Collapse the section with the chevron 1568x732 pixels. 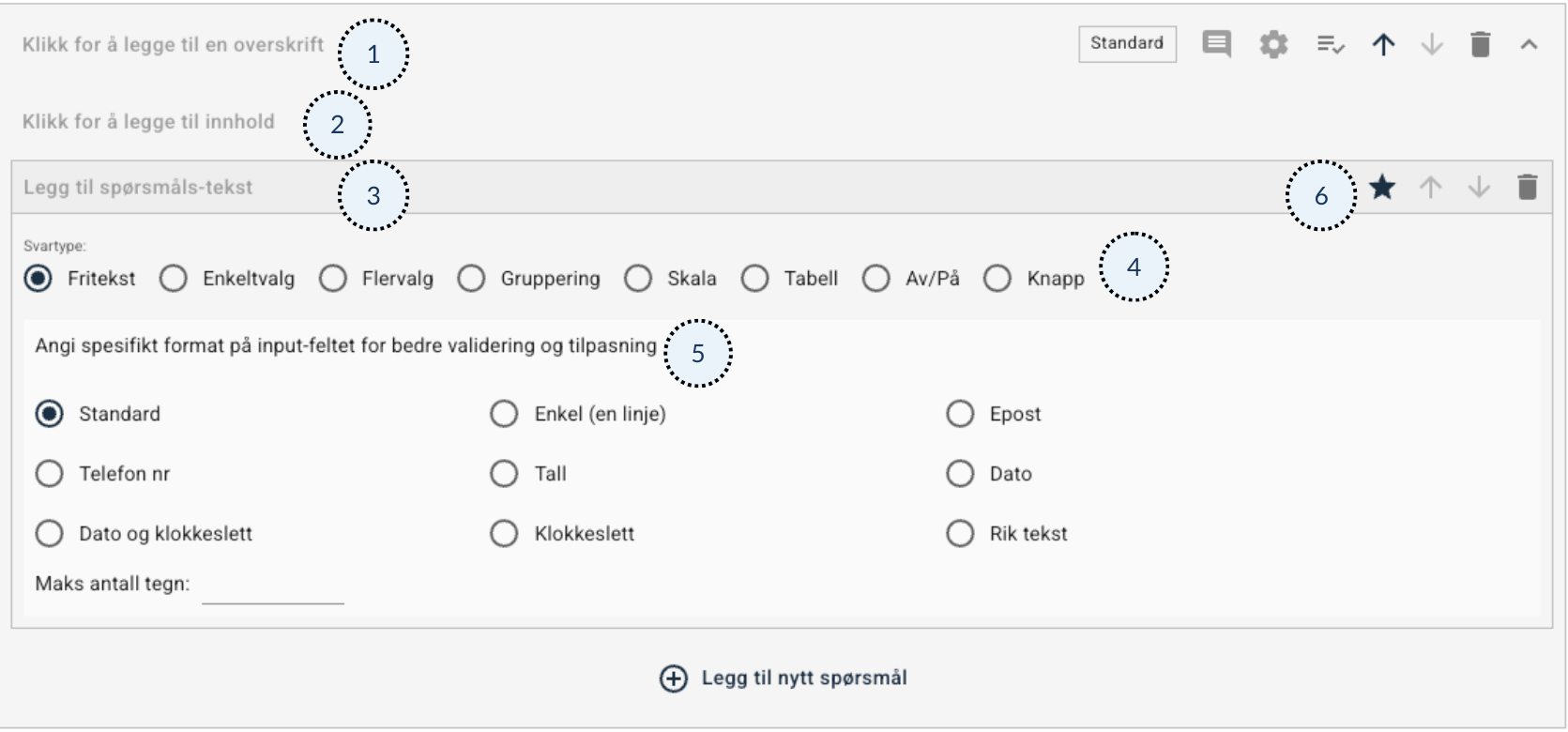click(x=1529, y=44)
